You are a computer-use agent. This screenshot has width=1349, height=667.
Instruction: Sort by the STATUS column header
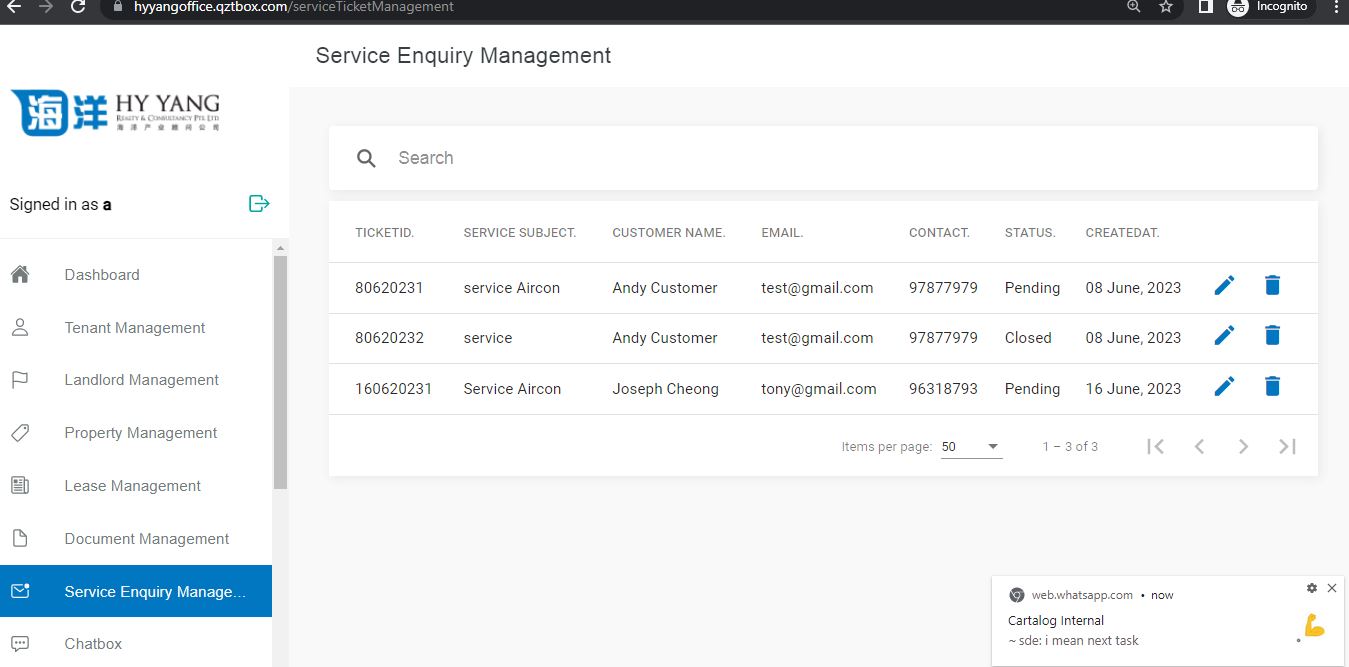pos(1030,233)
